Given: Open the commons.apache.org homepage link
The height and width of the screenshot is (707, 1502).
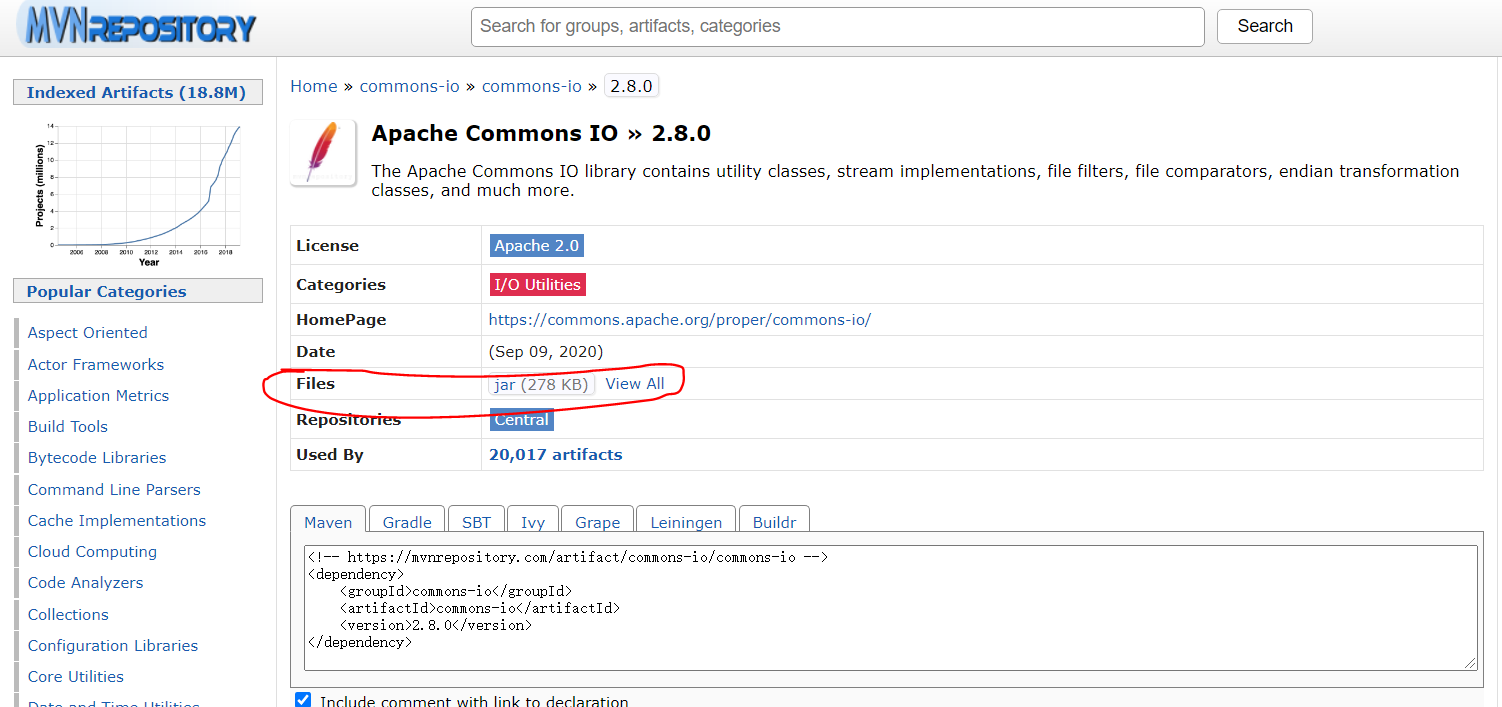Looking at the screenshot, I should 680,320.
